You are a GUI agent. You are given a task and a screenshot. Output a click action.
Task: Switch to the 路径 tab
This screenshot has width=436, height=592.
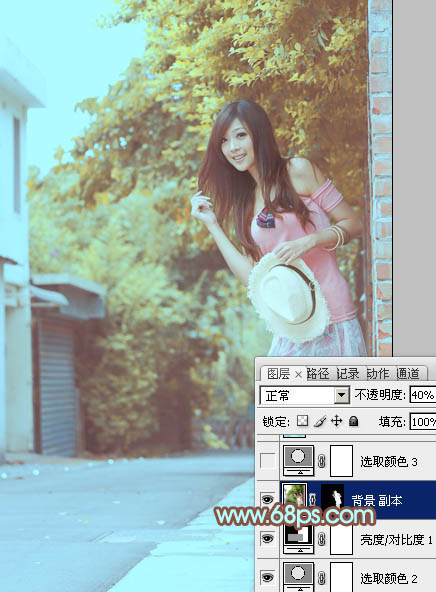coord(318,374)
